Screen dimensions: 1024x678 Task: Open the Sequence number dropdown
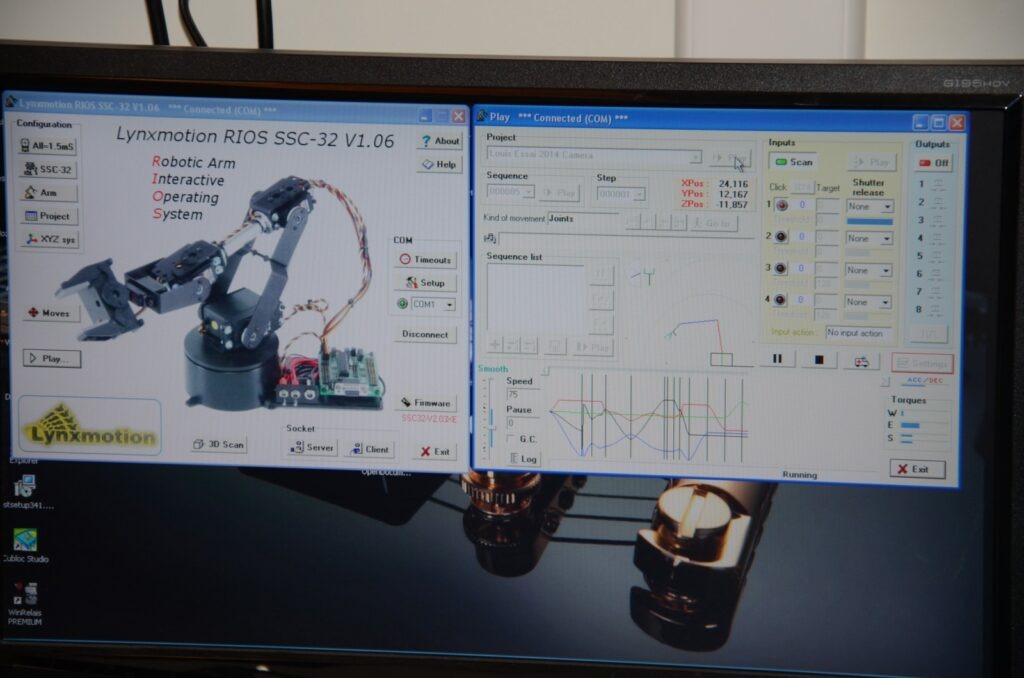(x=528, y=192)
